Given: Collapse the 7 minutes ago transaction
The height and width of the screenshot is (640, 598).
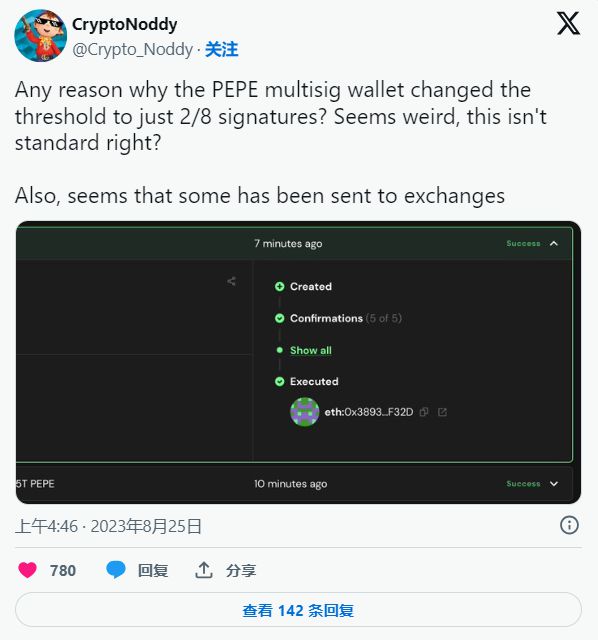Looking at the screenshot, I should point(554,243).
